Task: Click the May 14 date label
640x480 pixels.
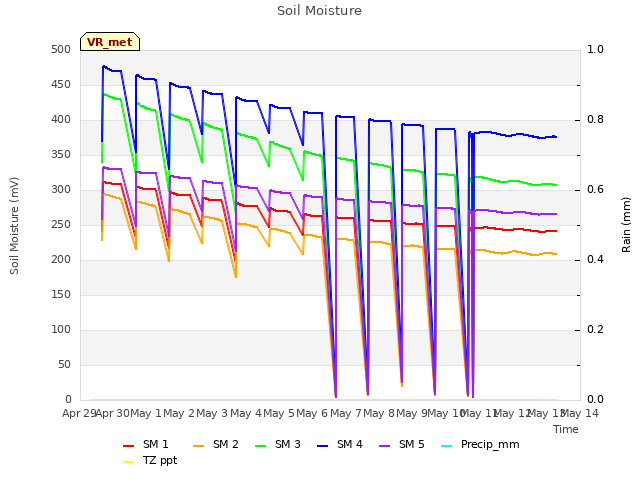Action: point(580,414)
